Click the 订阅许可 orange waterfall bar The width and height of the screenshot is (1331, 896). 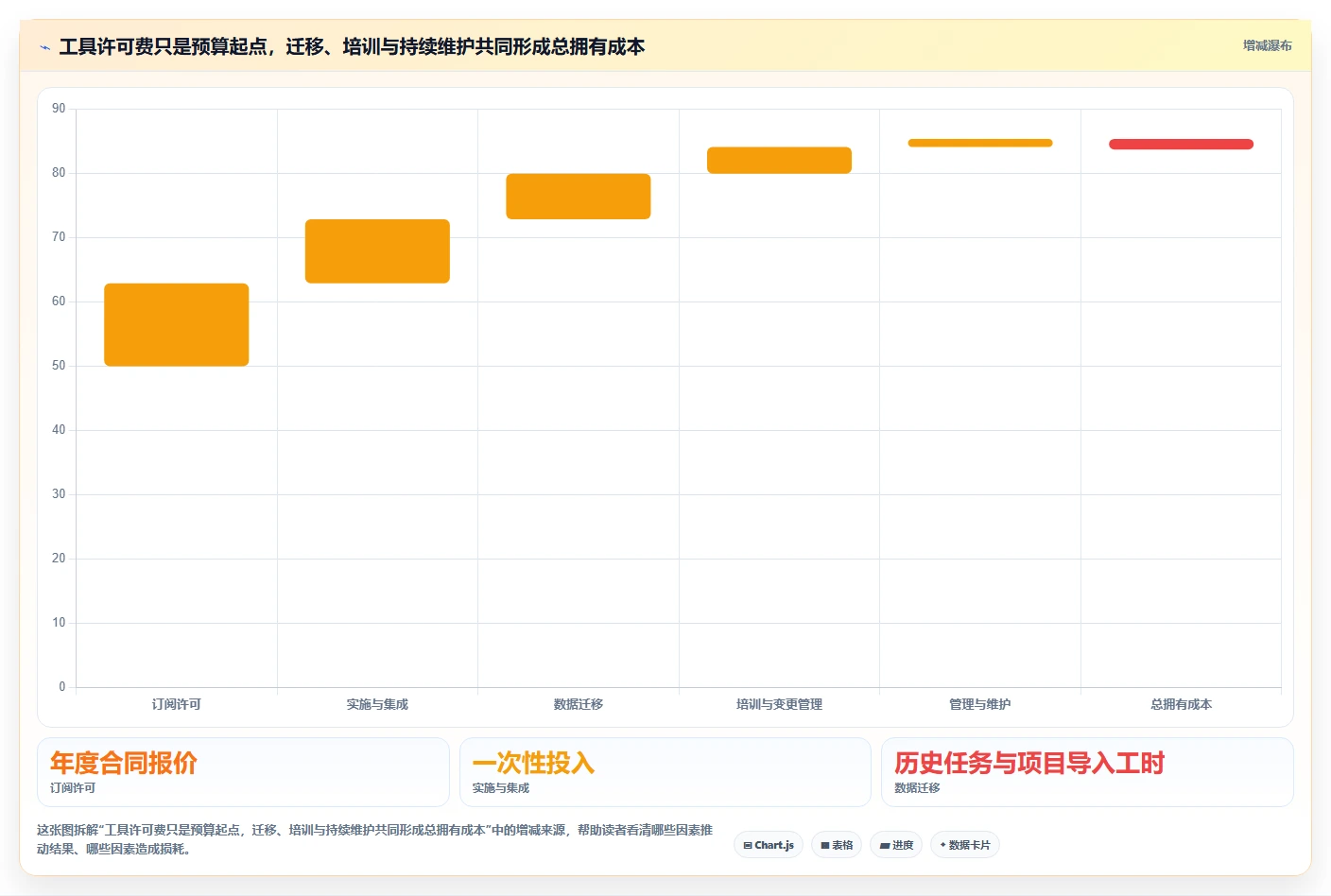[x=177, y=324]
